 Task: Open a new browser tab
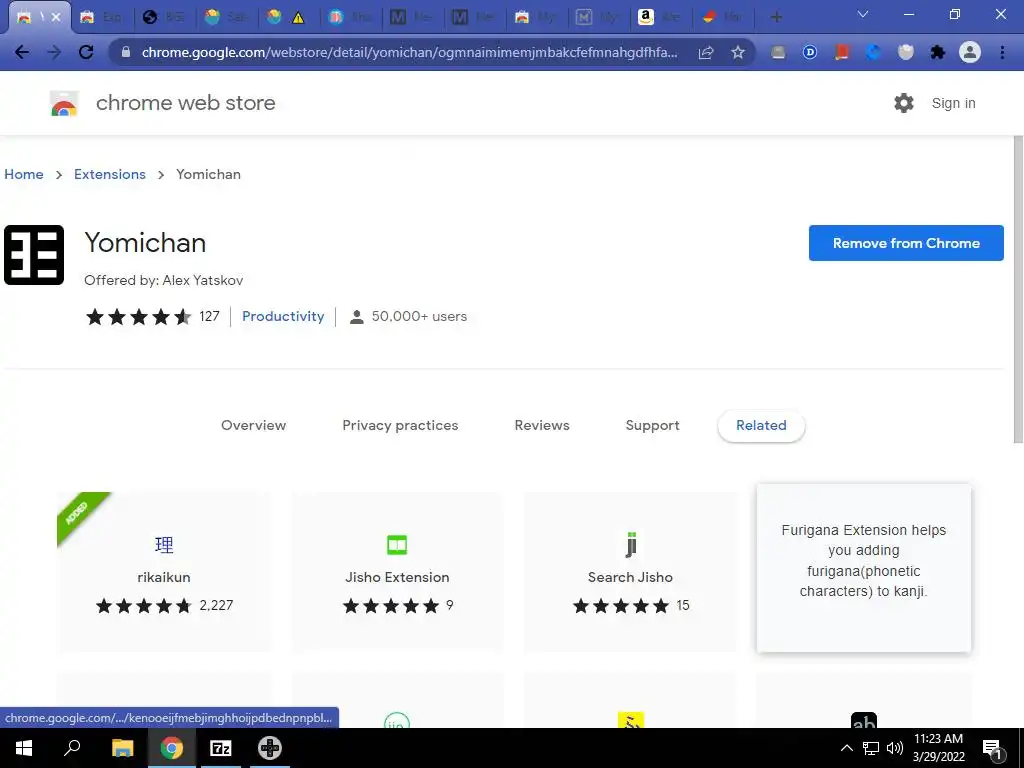pos(776,17)
